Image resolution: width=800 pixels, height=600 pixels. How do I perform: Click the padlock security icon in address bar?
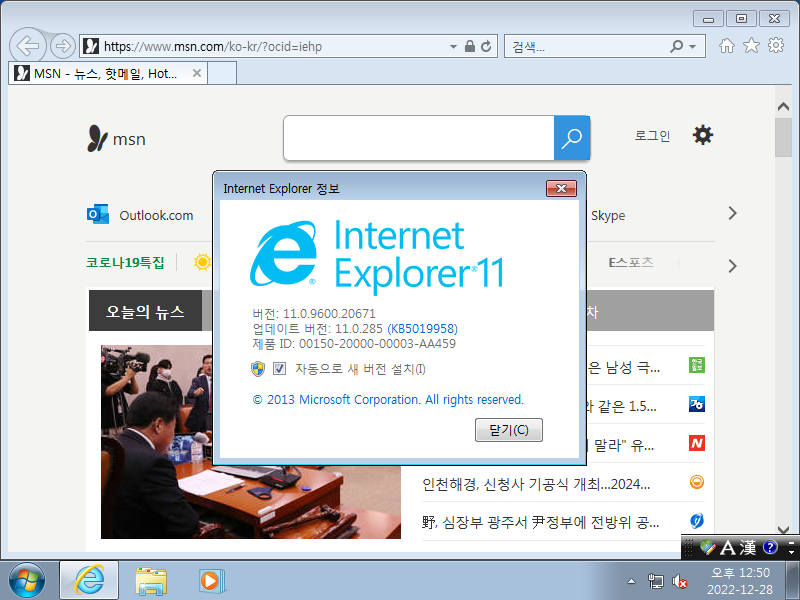[469, 46]
